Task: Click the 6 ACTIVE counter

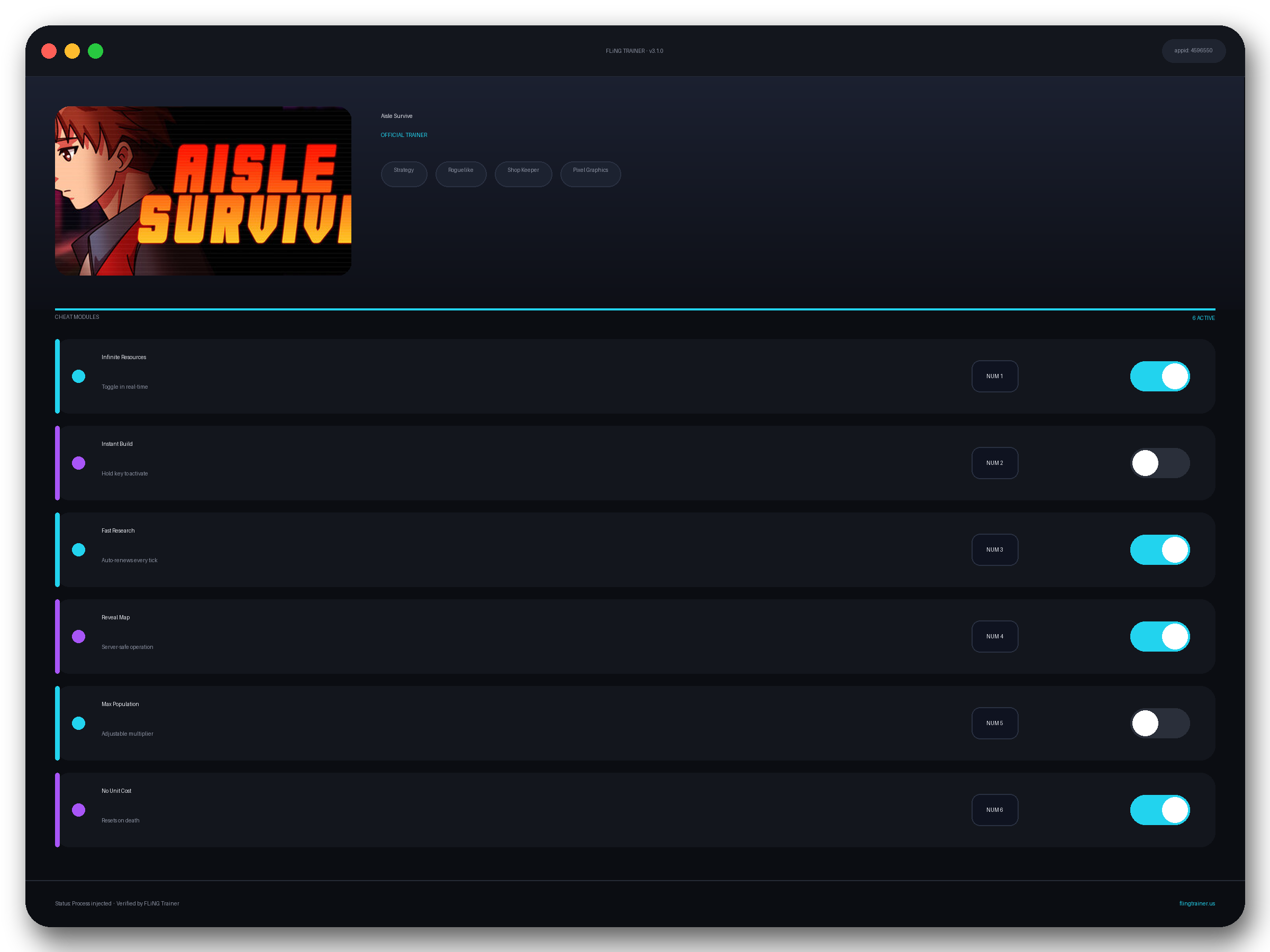Action: (1203, 318)
